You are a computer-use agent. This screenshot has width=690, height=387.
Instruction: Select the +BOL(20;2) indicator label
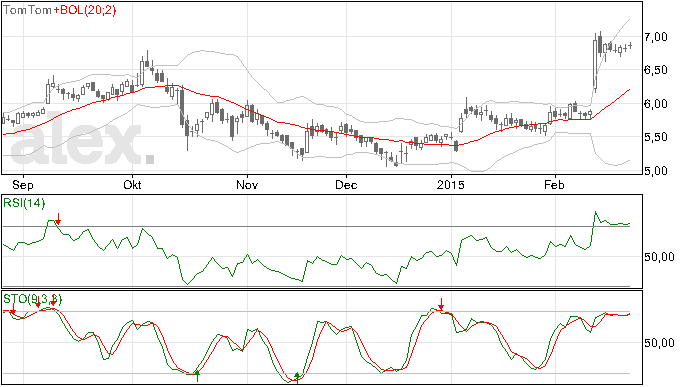click(85, 10)
